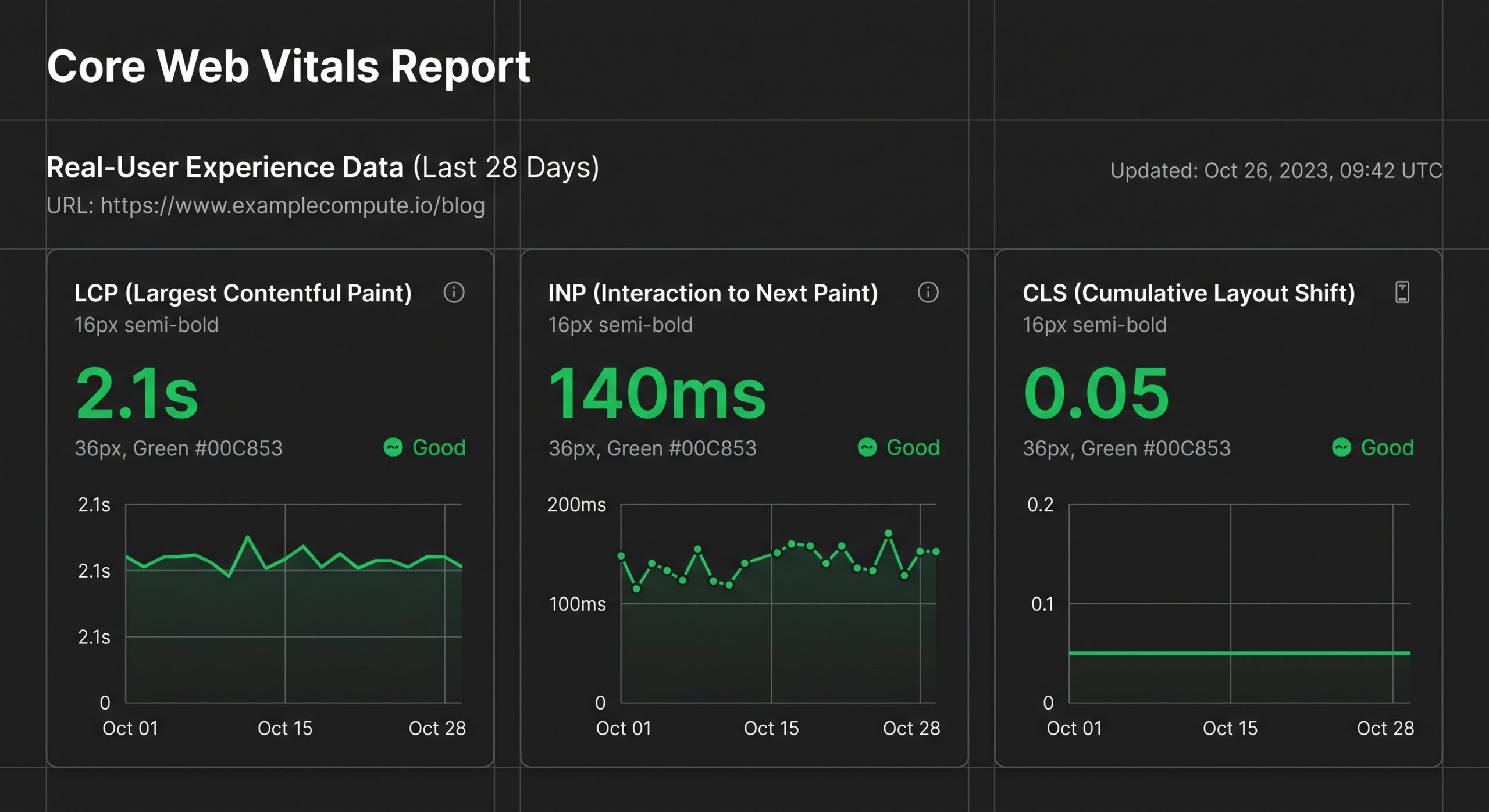Click Oct 28 label under the INP chart
The height and width of the screenshot is (812, 1489).
coord(911,728)
